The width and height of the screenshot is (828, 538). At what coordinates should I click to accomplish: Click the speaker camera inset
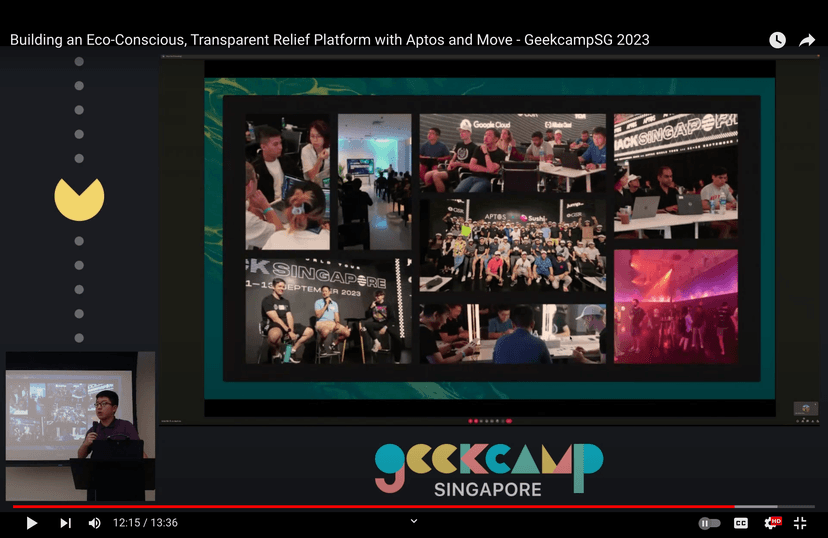[x=80, y=425]
